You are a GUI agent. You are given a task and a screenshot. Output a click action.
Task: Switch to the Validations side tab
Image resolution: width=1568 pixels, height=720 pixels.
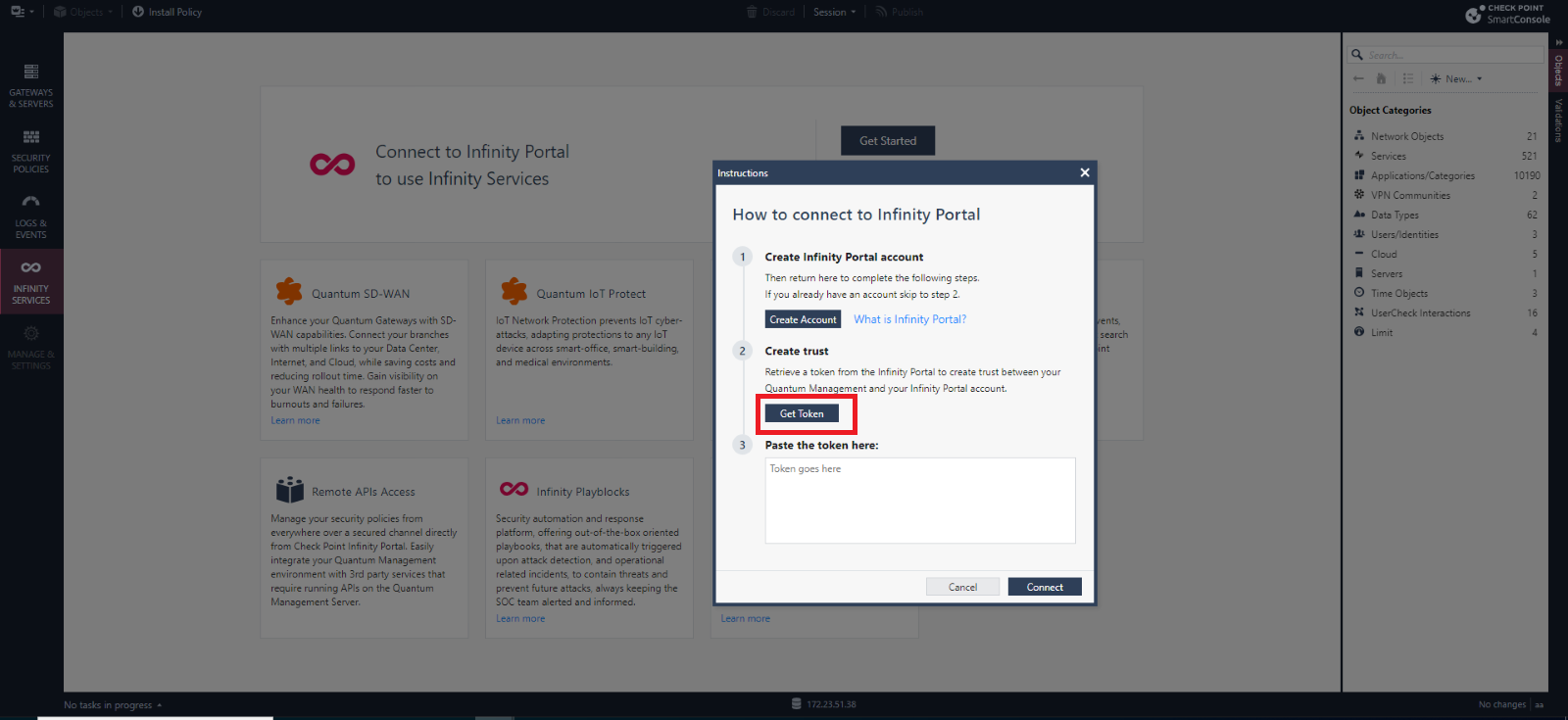[1558, 120]
